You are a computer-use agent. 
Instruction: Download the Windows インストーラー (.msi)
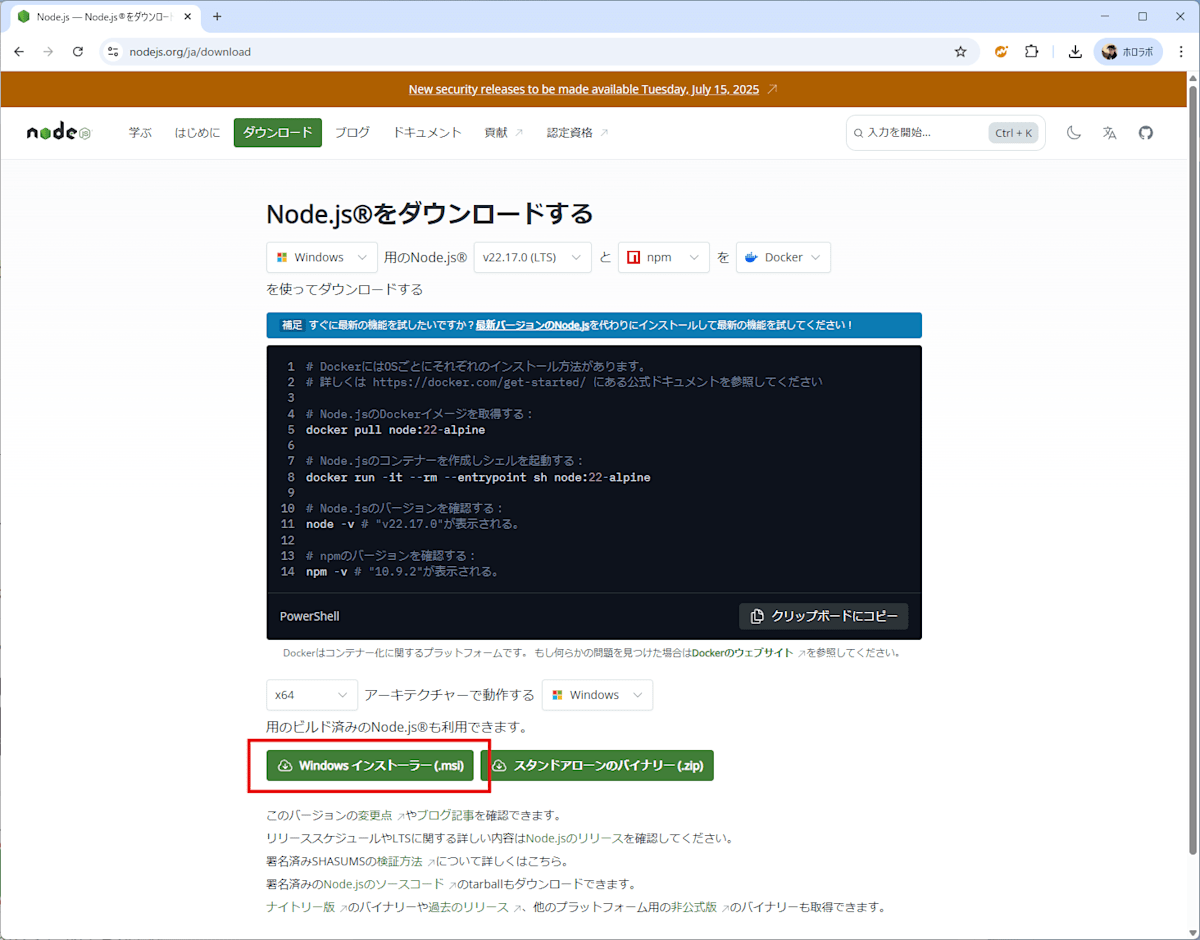370,766
